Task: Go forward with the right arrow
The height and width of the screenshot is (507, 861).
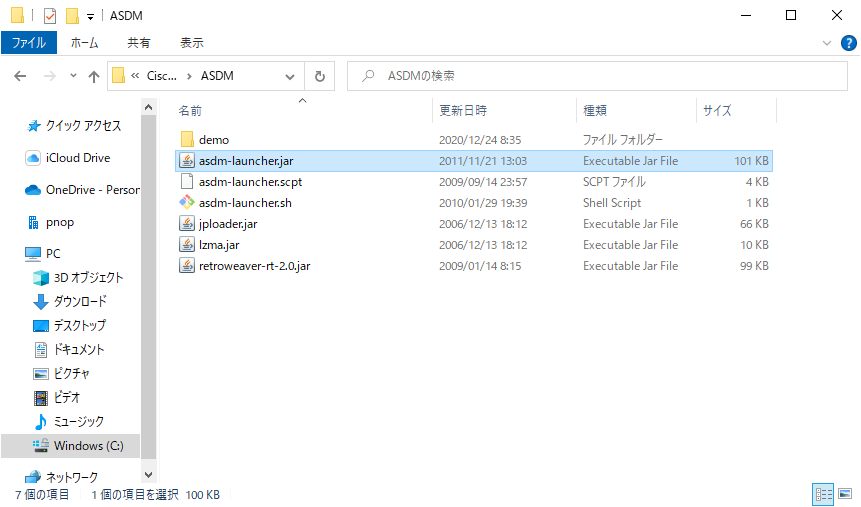Action: (49, 76)
